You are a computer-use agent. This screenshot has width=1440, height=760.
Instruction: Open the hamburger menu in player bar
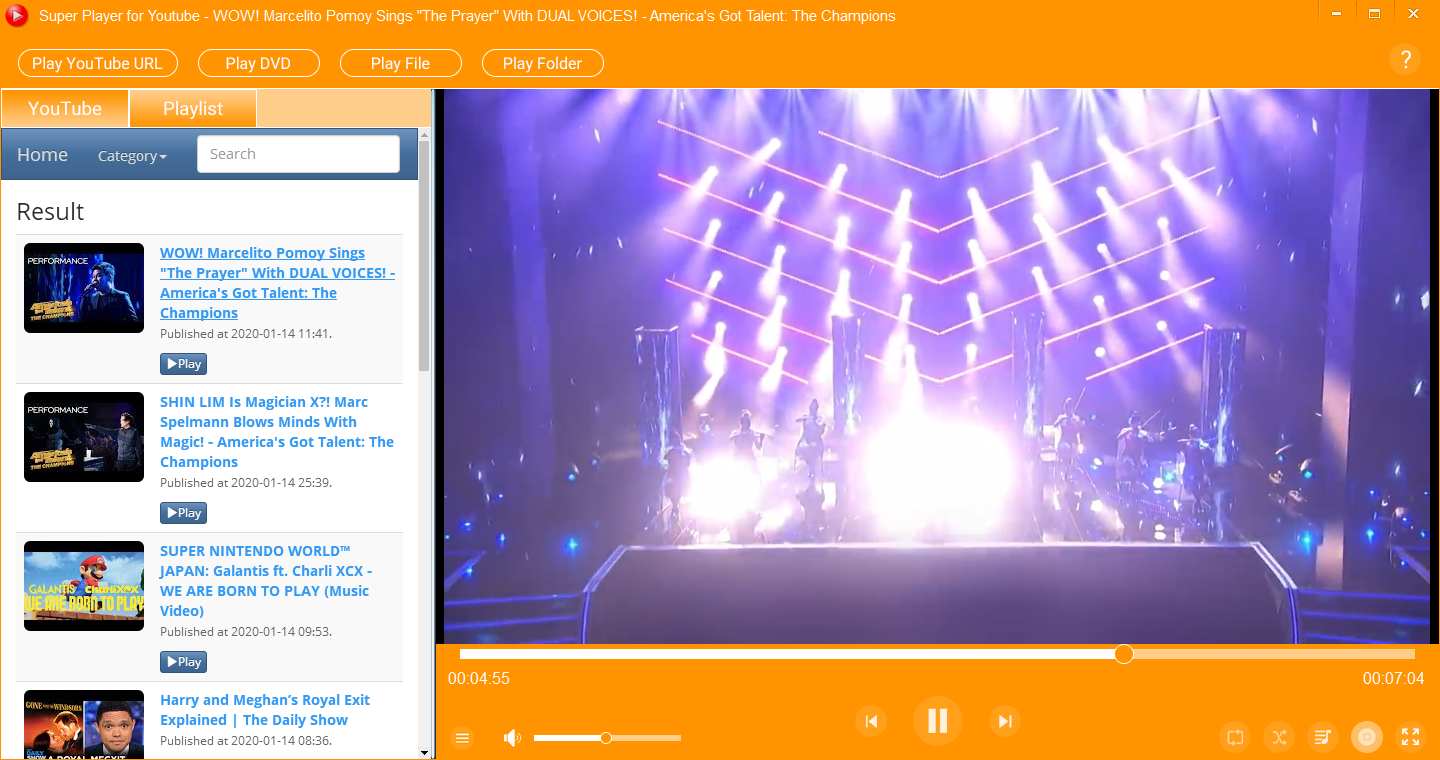pyautogui.click(x=462, y=738)
